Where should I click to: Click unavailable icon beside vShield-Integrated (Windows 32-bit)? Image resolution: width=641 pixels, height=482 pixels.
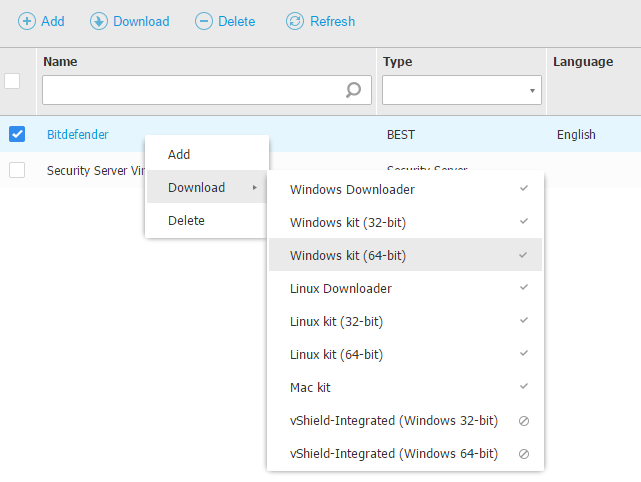[523, 421]
